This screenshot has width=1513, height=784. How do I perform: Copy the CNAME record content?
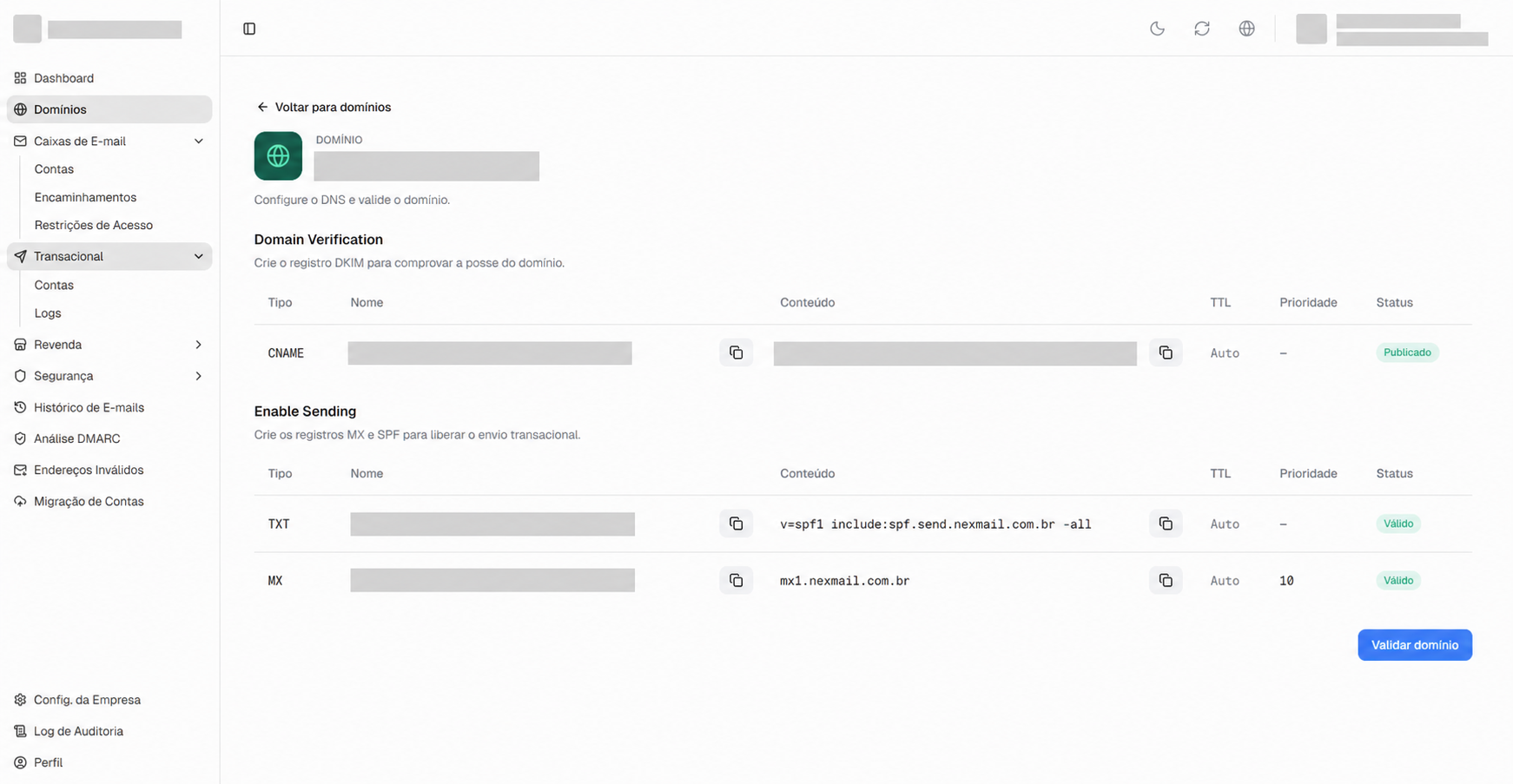click(1166, 352)
